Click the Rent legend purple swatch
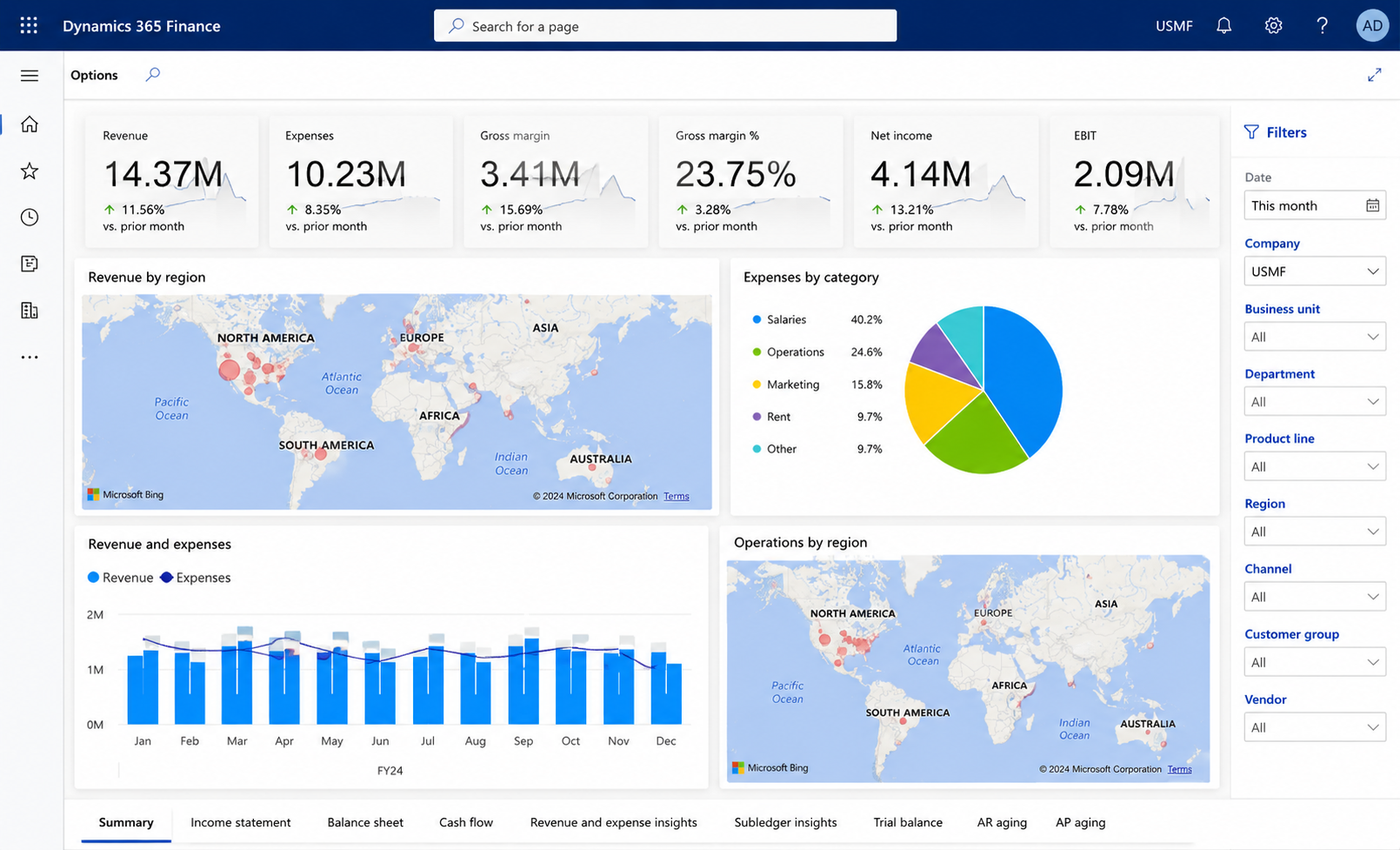 point(757,417)
